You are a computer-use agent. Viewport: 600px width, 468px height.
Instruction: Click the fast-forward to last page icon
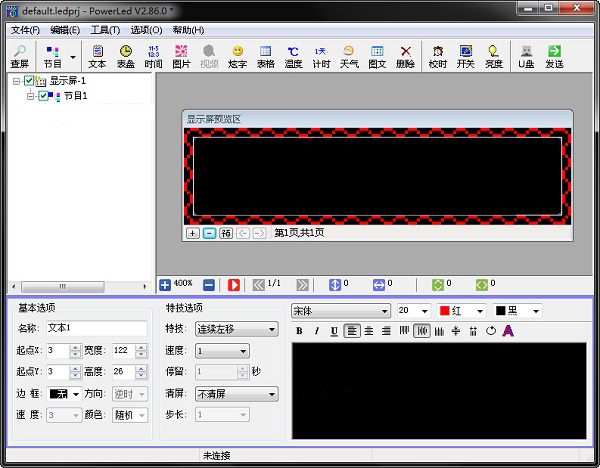(302, 285)
